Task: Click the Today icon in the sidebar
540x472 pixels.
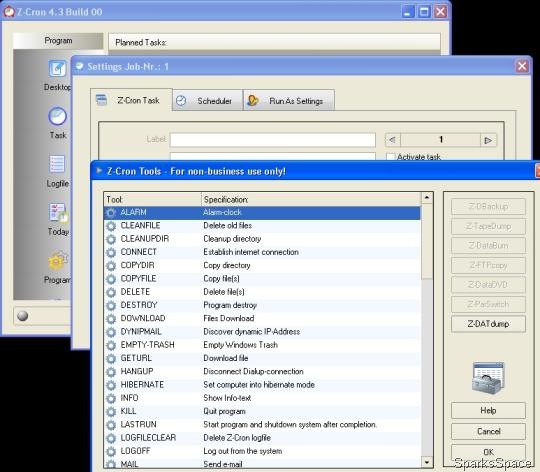Action: coord(58,212)
